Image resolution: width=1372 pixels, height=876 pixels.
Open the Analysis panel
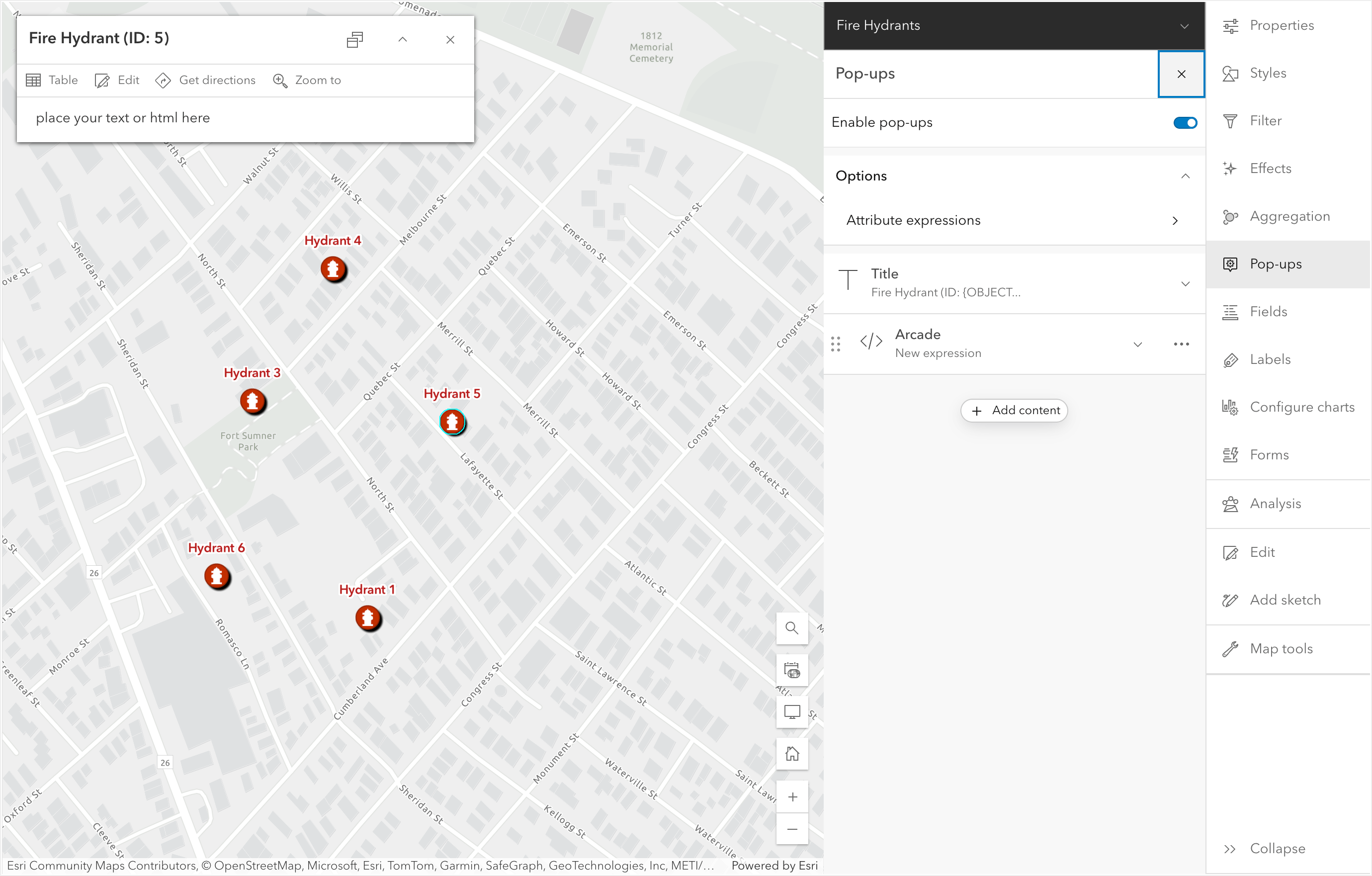[x=1275, y=503]
